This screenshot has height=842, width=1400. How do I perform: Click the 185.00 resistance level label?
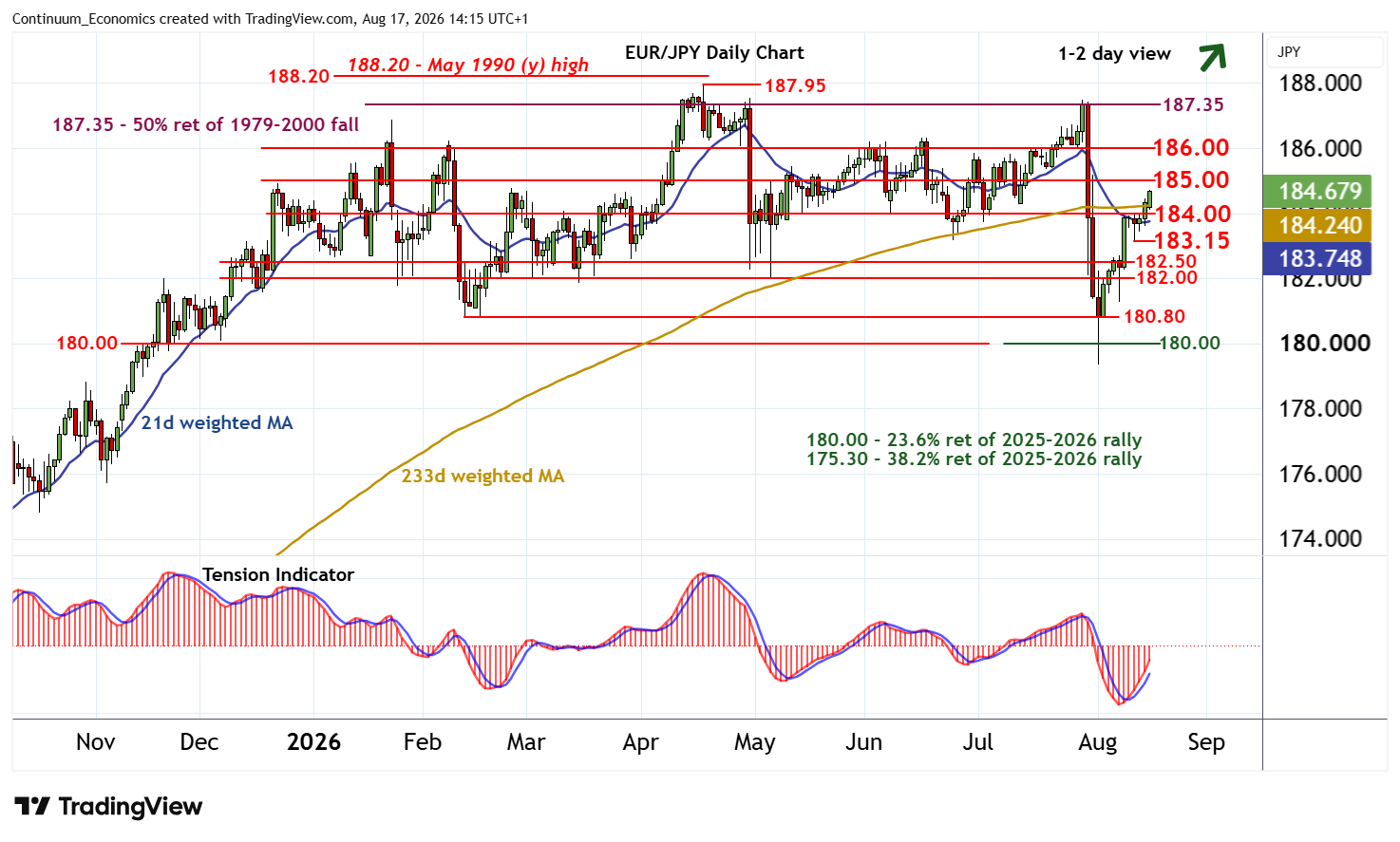[x=1191, y=179]
